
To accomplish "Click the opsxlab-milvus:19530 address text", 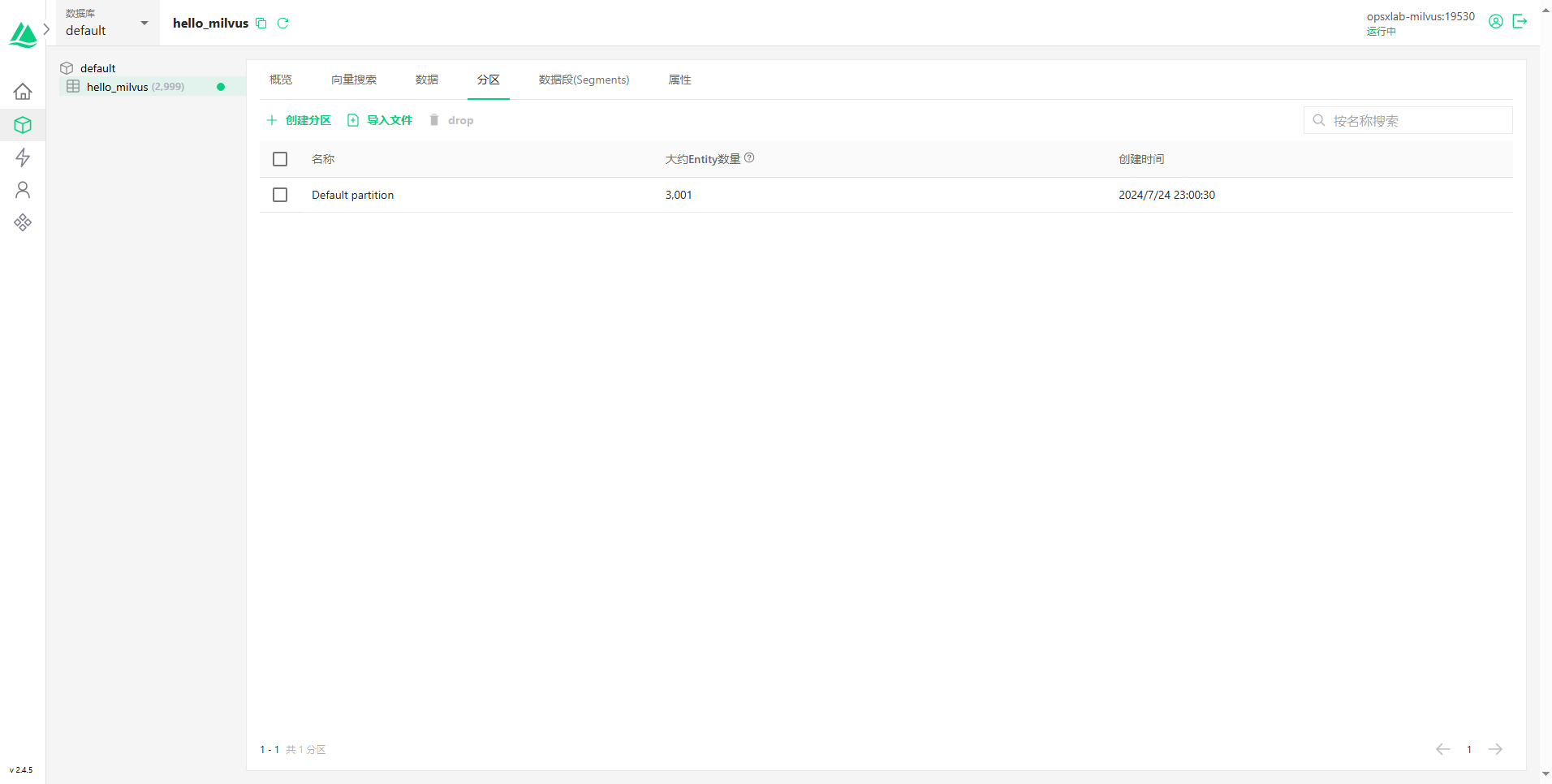I will point(1421,16).
